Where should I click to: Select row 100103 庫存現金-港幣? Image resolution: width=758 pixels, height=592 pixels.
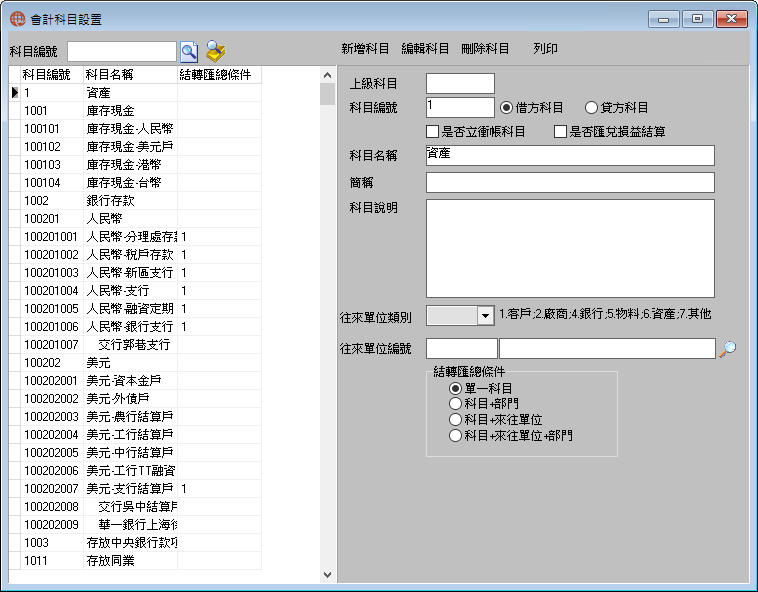(135, 165)
